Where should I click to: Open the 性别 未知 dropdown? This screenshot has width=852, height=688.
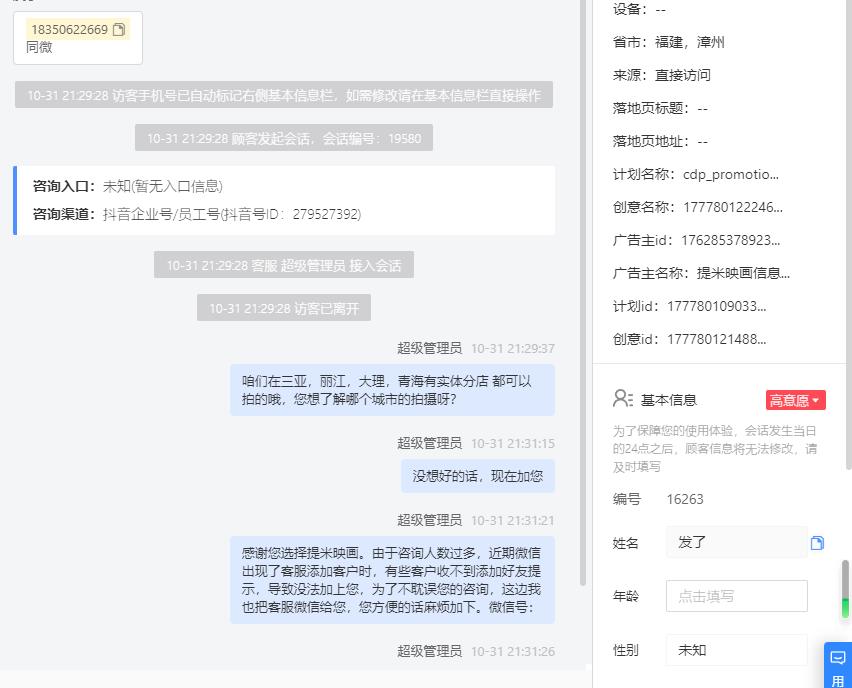[x=736, y=650]
